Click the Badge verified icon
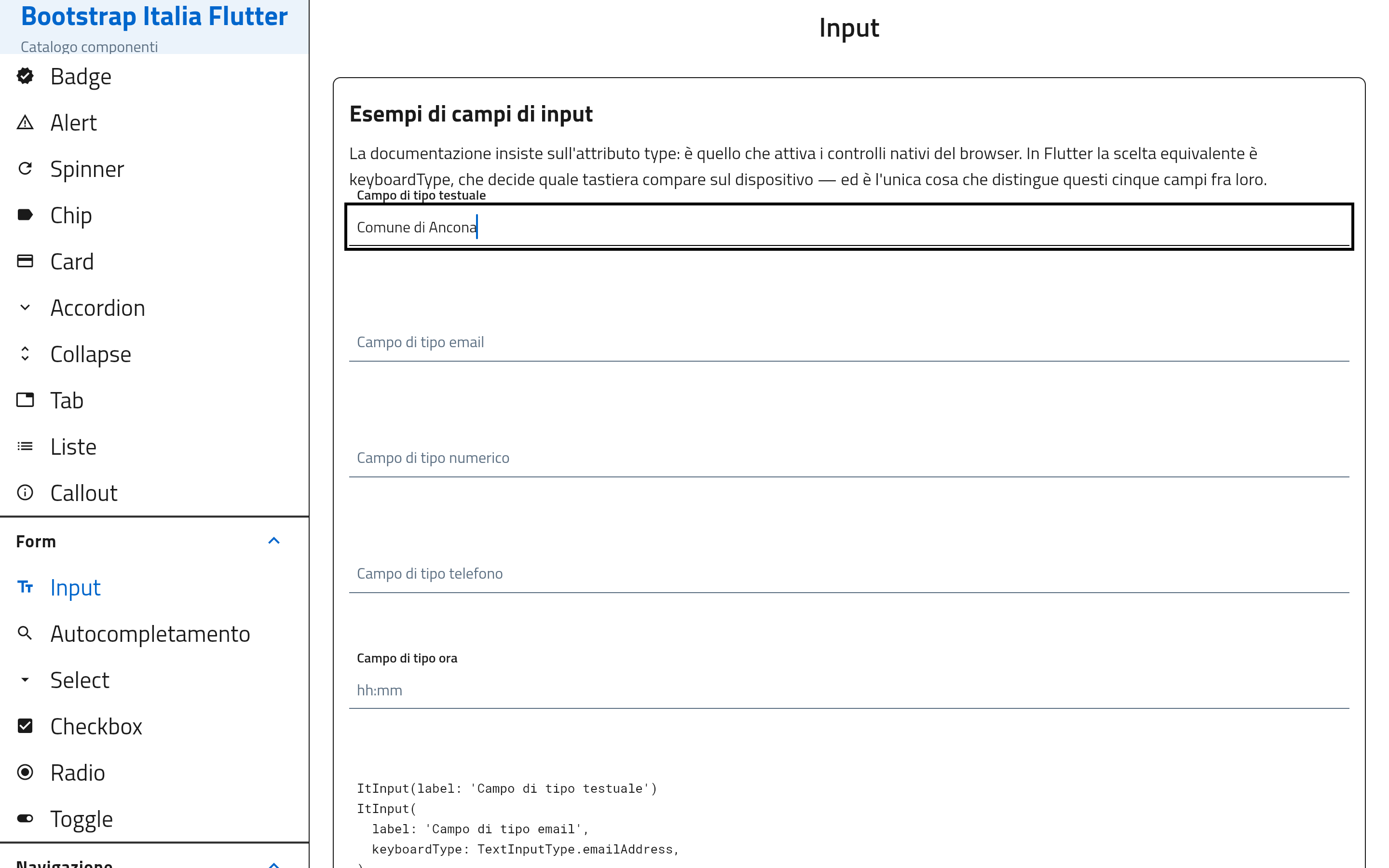Viewport: 1389px width, 868px height. pos(25,76)
